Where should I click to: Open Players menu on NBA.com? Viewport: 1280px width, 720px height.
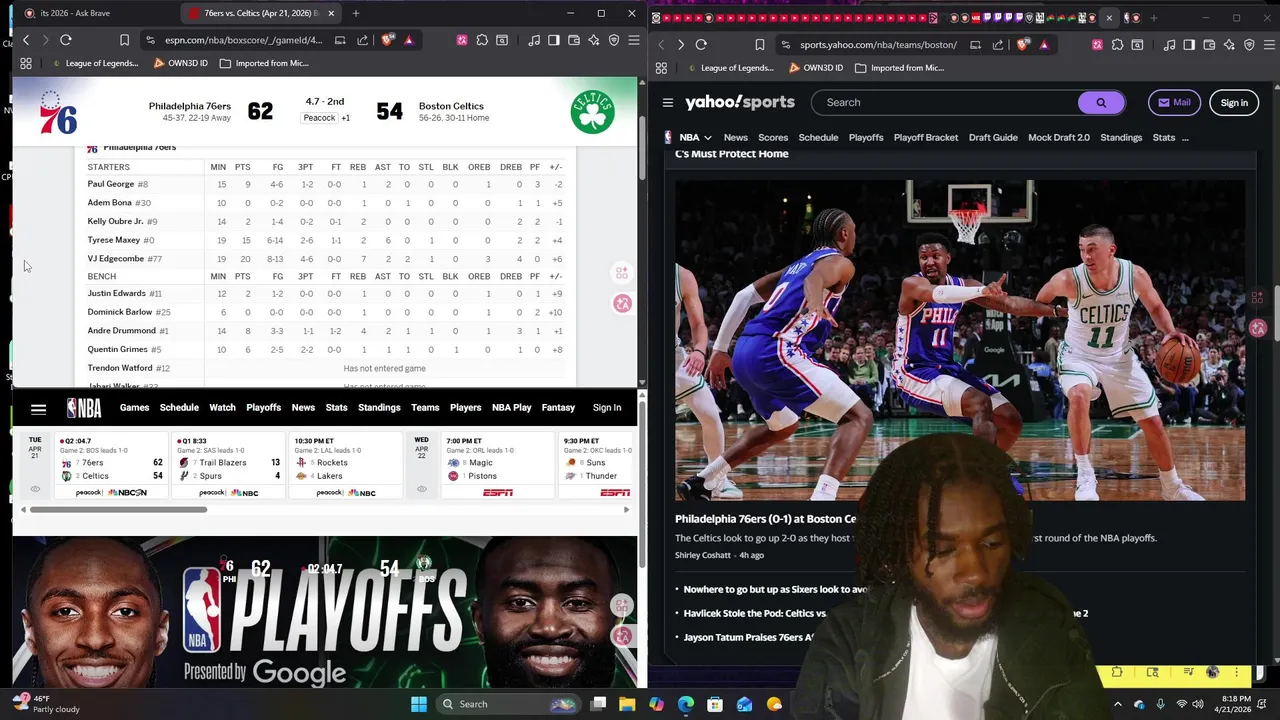click(x=465, y=408)
